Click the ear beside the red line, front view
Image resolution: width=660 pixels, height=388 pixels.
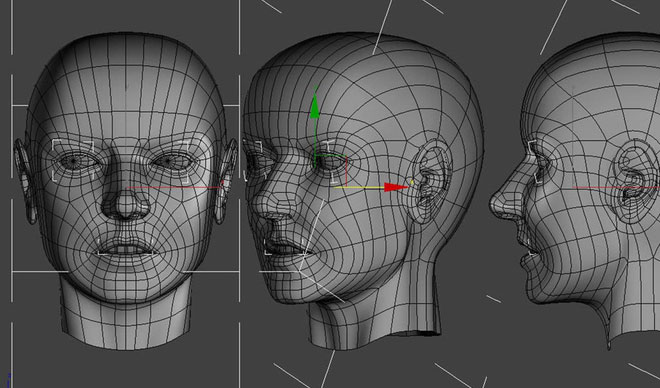point(225,181)
